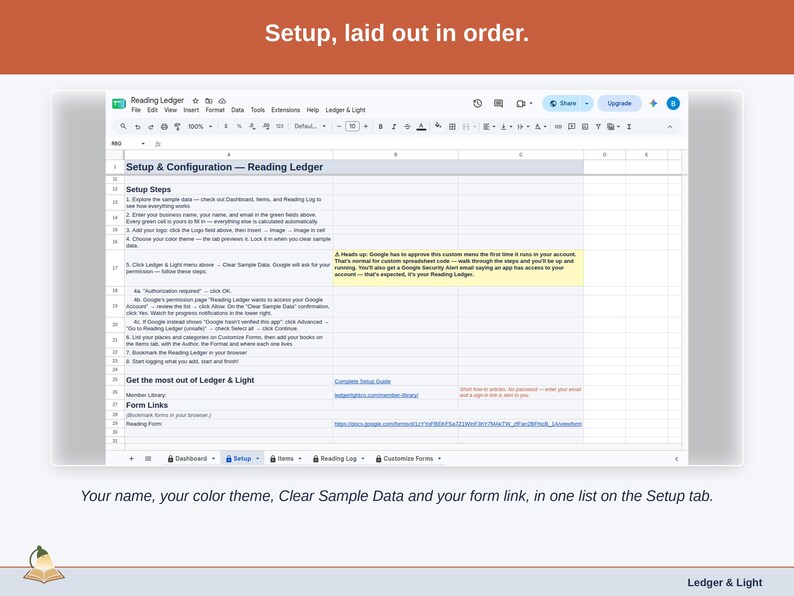
Task: Undo the last action
Action: click(x=137, y=127)
